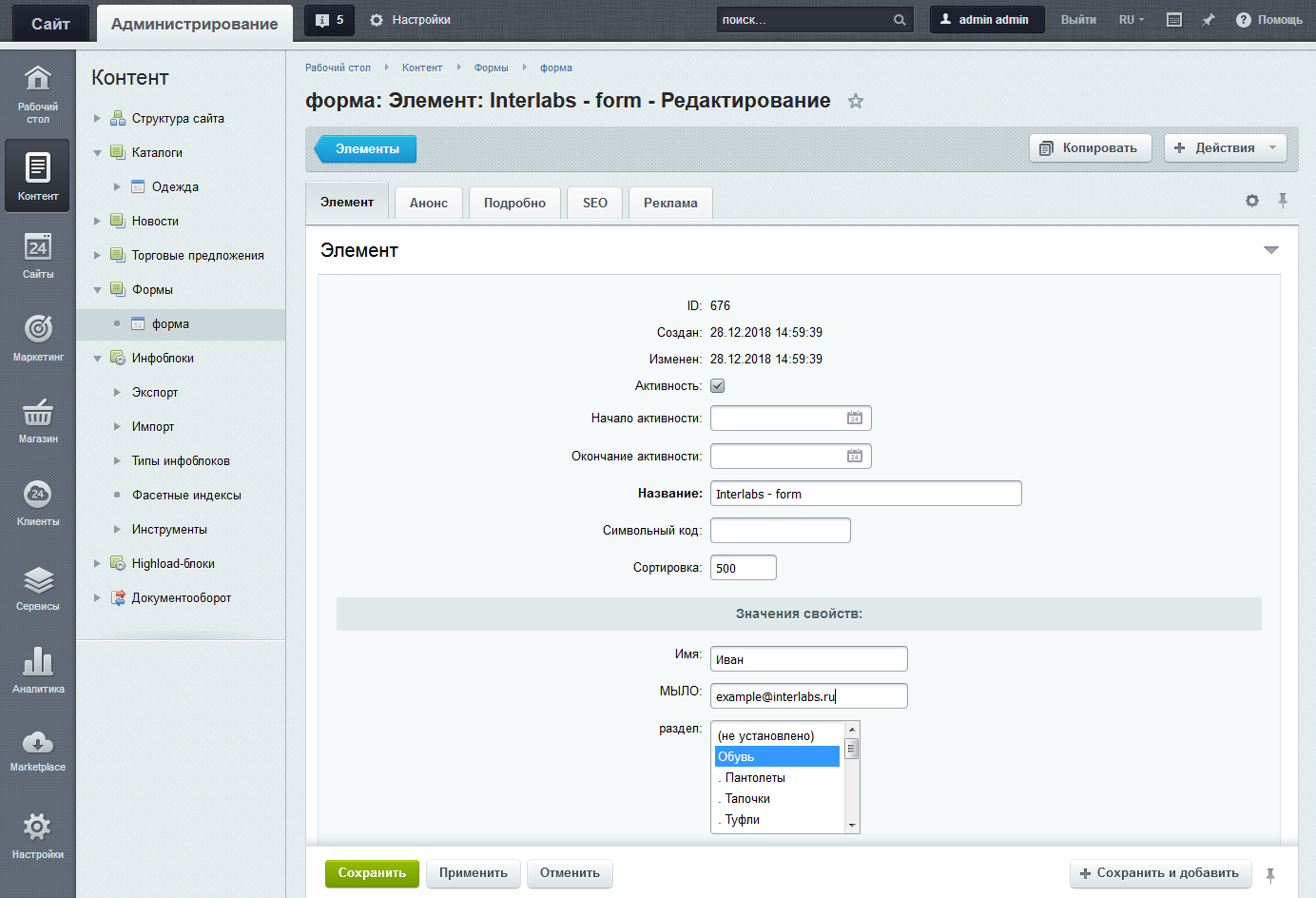This screenshot has height=898, width=1316.
Task: Expand Торговые предложения tree node
Action: click(97, 256)
